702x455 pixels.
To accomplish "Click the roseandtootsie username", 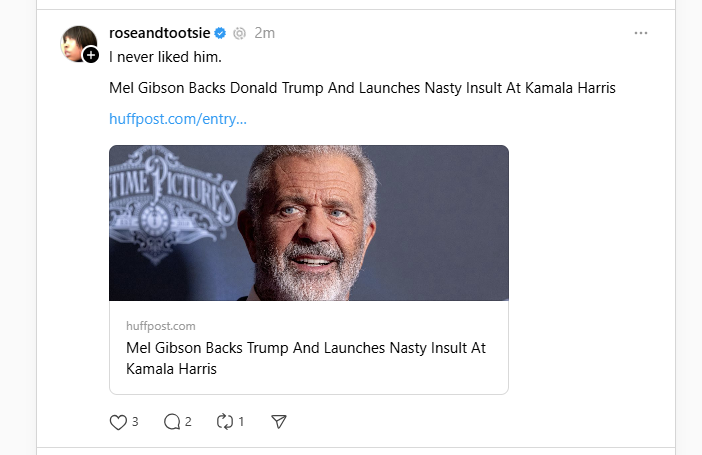I will (160, 33).
